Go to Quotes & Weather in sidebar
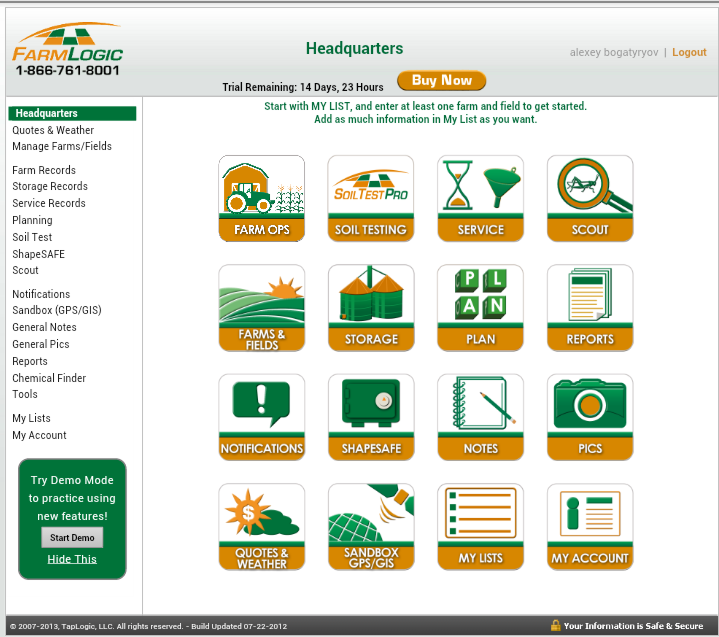Viewport: 719px width, 637px height. point(53,130)
